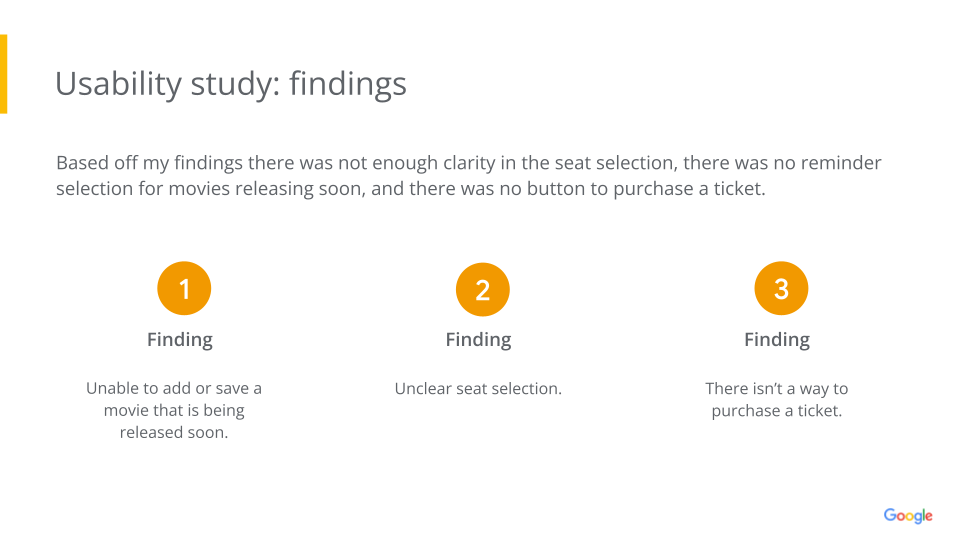Viewport: 960px width, 540px height.
Task: Click "purchase a ticket." in the third finding
Action: pyautogui.click(x=777, y=410)
